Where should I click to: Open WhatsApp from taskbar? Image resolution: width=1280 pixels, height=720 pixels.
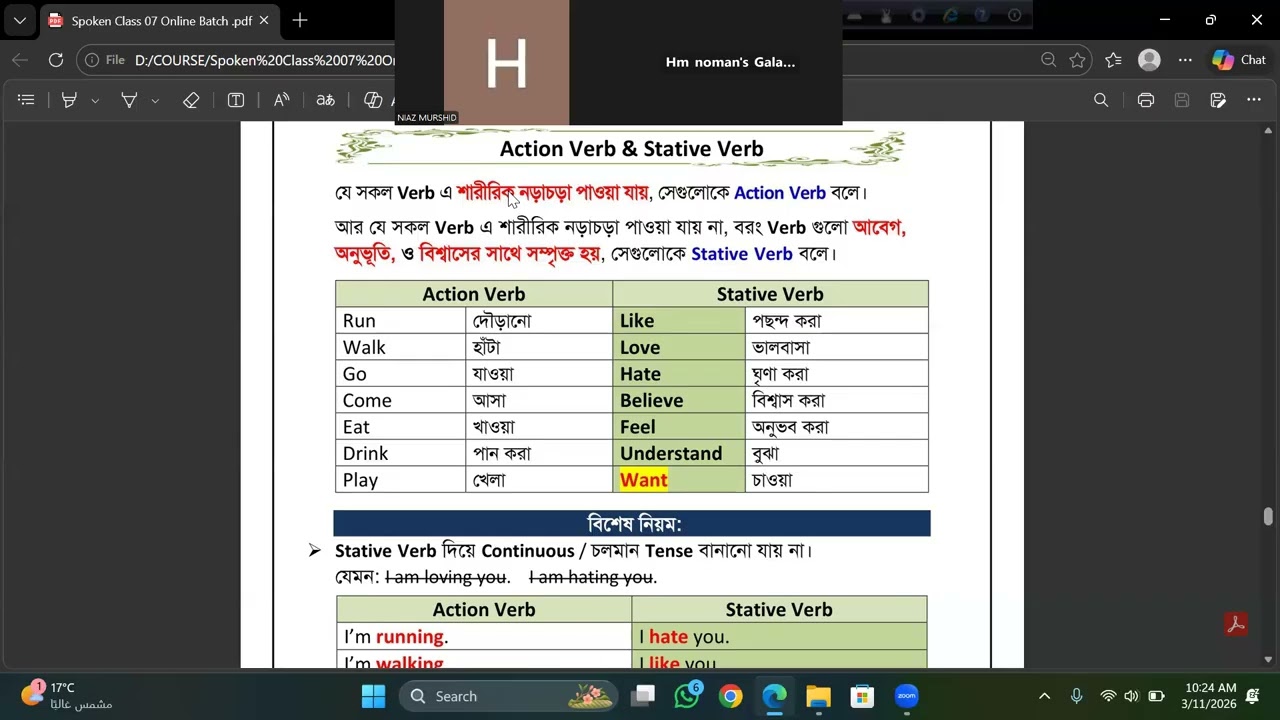[x=687, y=696]
